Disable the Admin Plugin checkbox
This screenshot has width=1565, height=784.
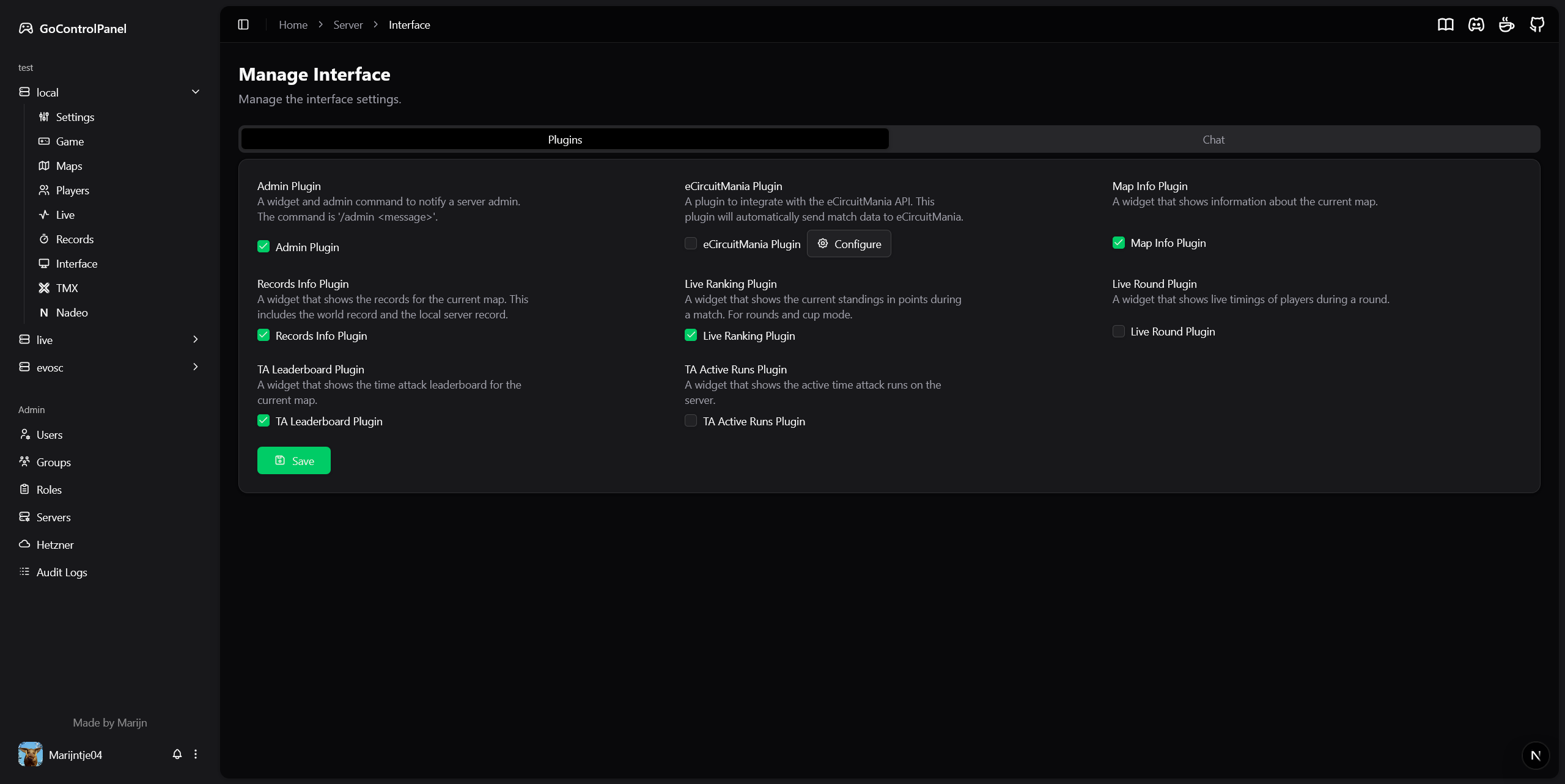pyautogui.click(x=263, y=246)
